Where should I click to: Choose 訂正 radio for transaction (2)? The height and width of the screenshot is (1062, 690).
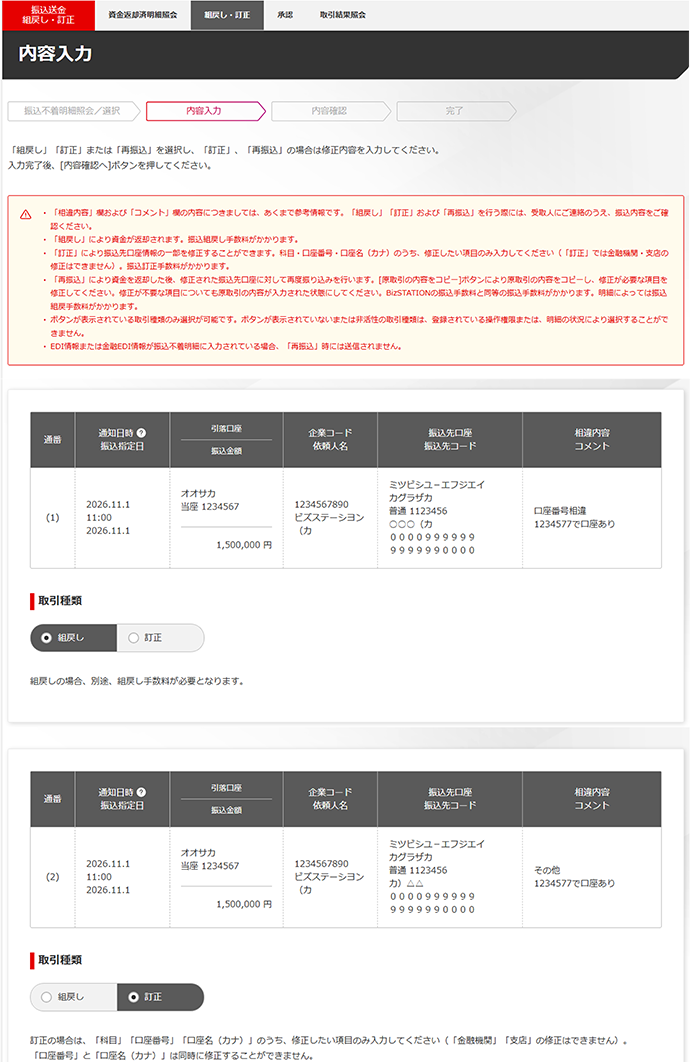133,997
